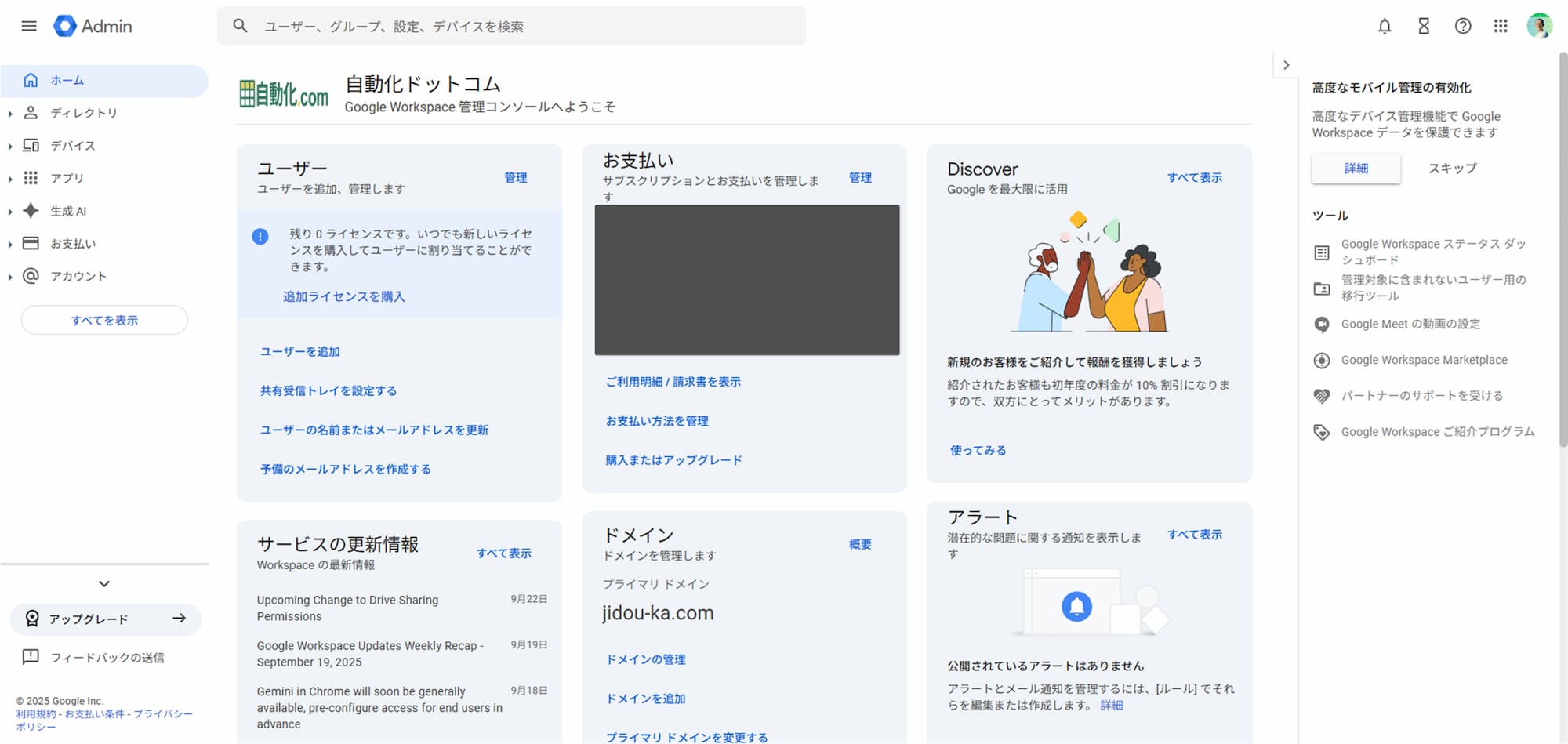Open the main hamburger menu
Image resolution: width=1568 pixels, height=744 pixels.
(29, 26)
